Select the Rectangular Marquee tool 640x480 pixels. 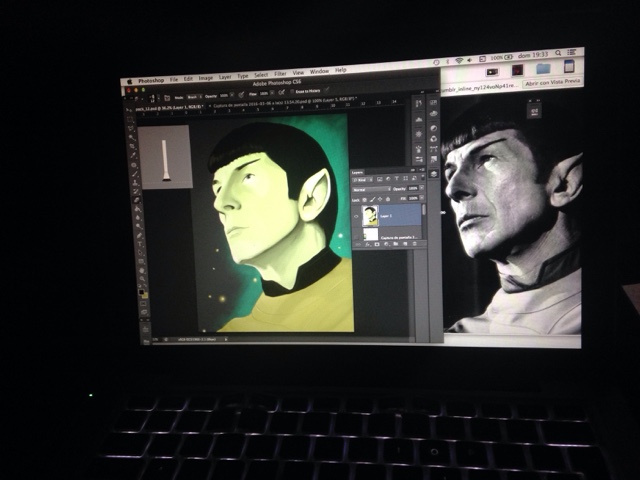tap(130, 119)
